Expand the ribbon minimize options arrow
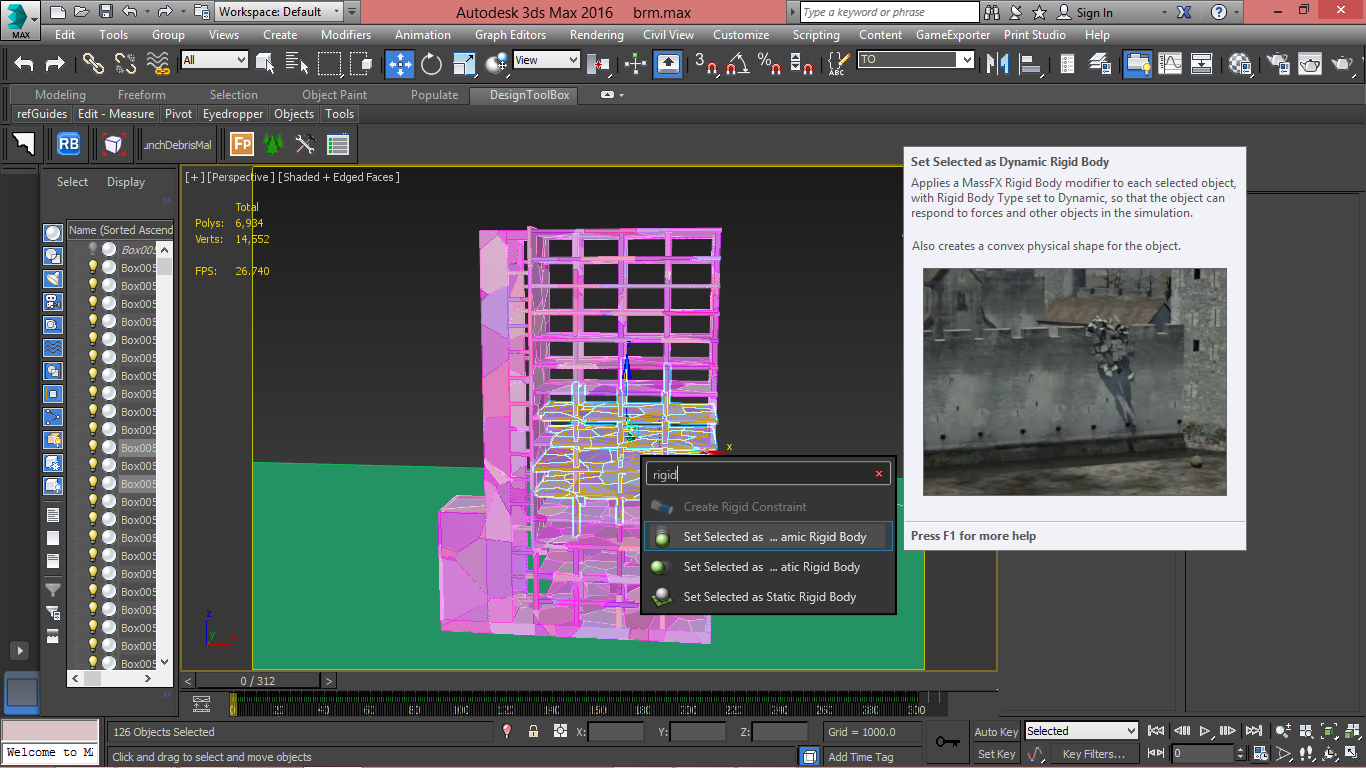Image resolution: width=1366 pixels, height=768 pixels. [621, 95]
